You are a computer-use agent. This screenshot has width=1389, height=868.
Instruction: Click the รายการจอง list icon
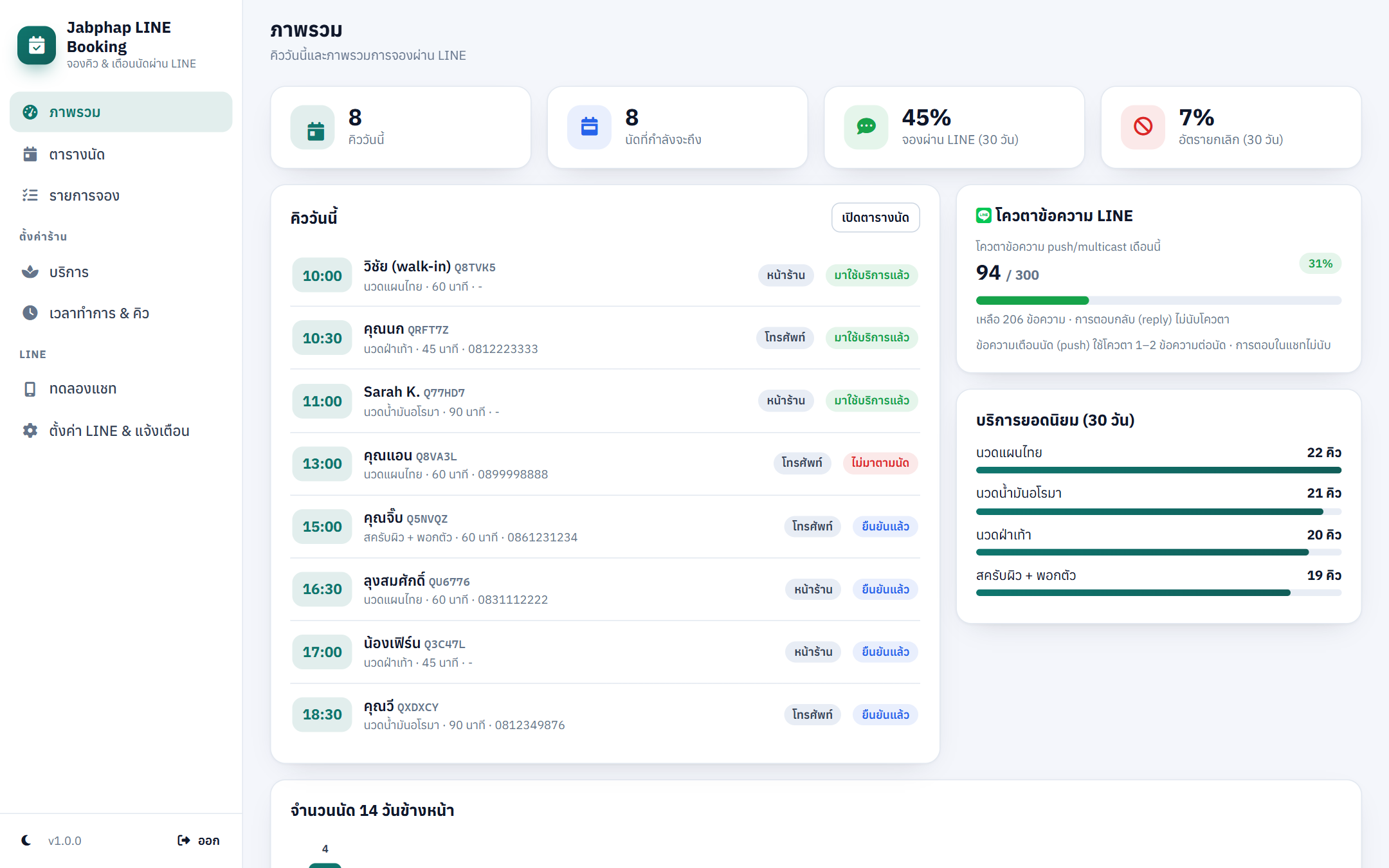30,195
